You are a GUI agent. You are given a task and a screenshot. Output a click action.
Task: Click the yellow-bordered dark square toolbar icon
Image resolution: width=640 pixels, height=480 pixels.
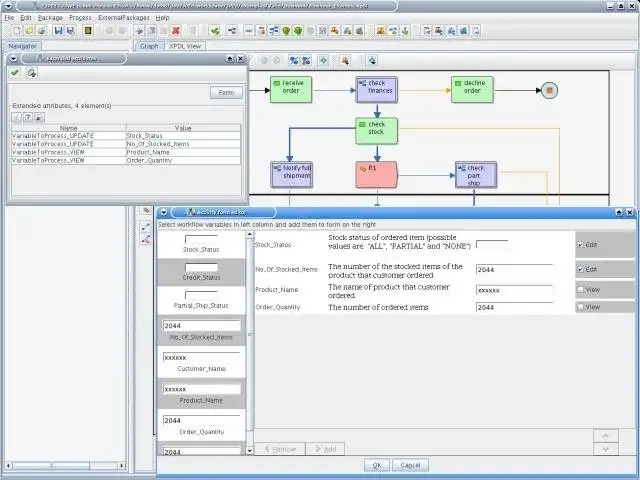(88, 31)
